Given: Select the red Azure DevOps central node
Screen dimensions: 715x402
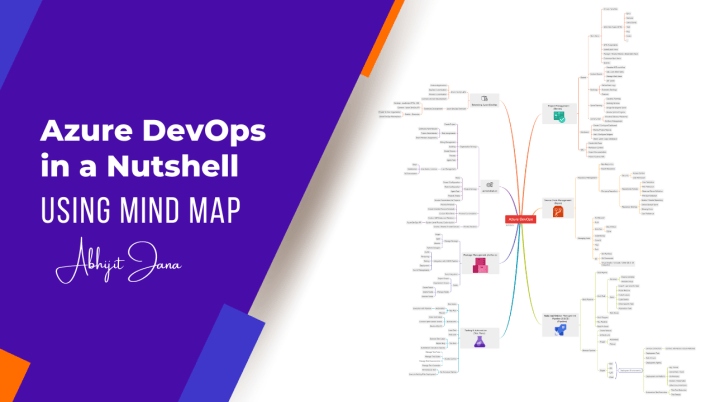Looking at the screenshot, I should pyautogui.click(x=520, y=219).
